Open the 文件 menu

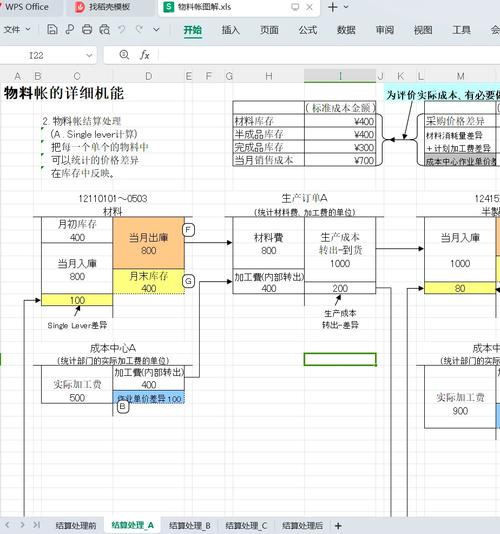click(x=17, y=30)
